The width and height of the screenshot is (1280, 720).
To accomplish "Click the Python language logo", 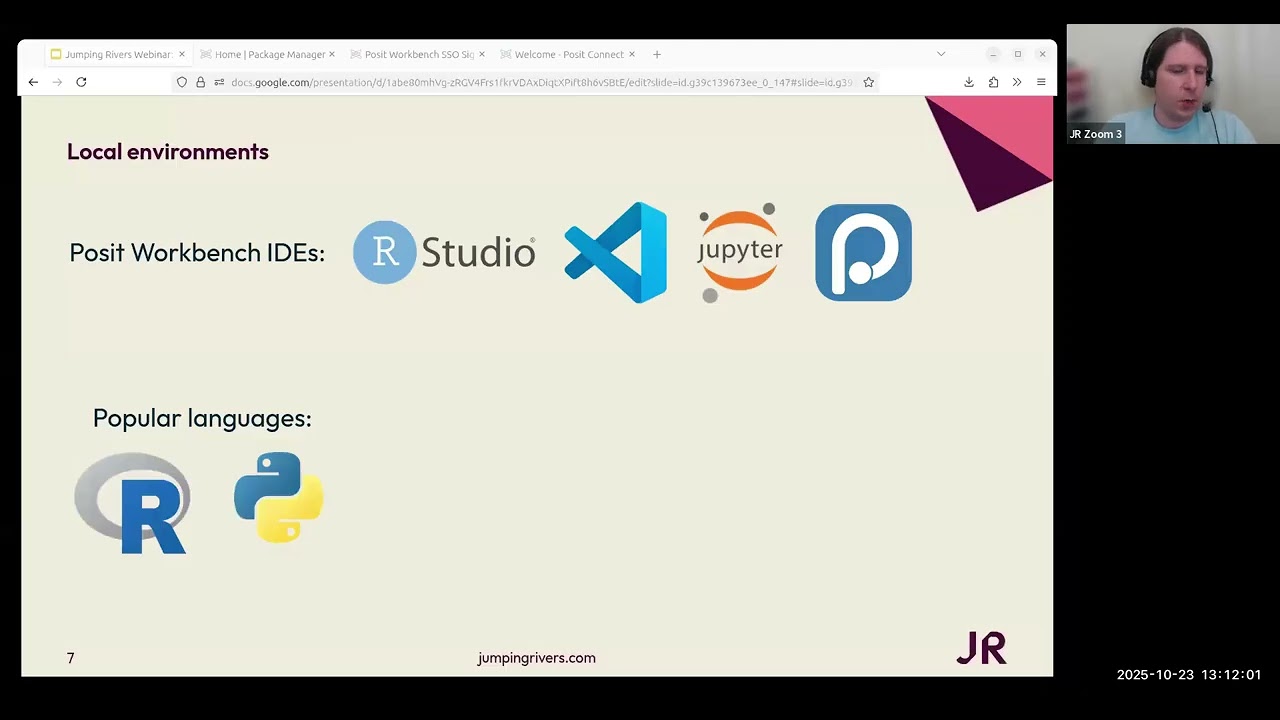I will [278, 497].
